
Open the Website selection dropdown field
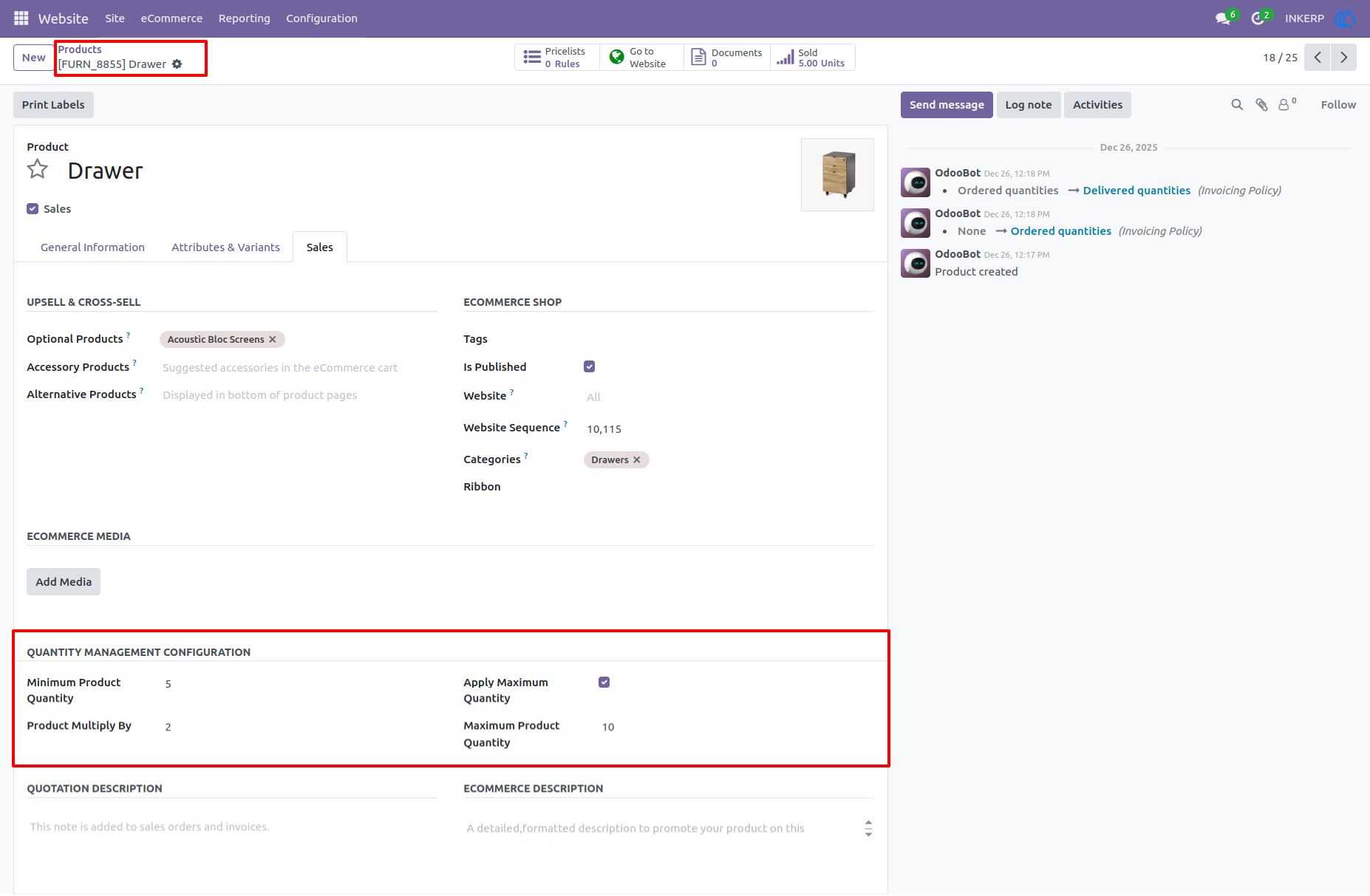pyautogui.click(x=728, y=397)
